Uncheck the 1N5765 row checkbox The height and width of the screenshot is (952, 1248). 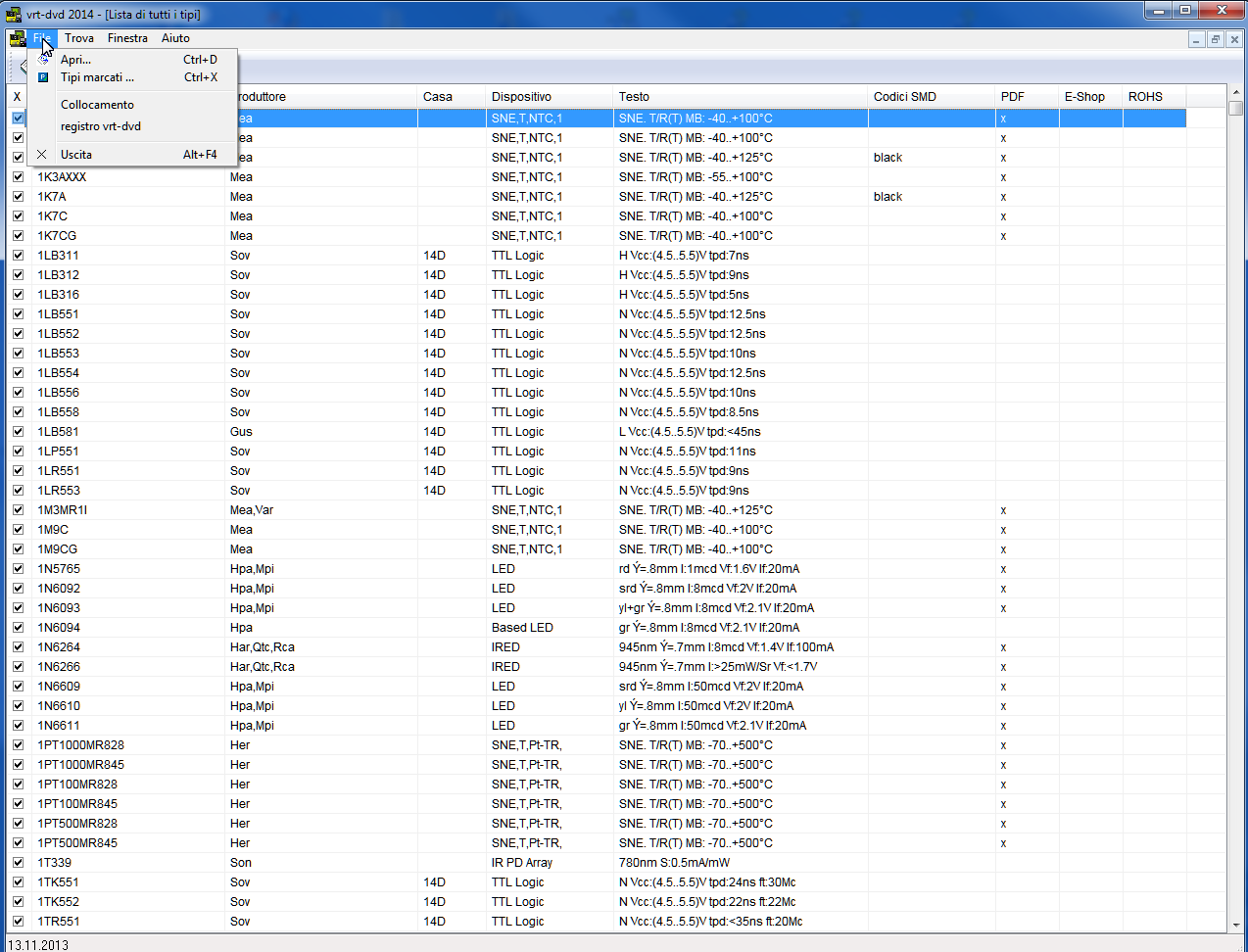tap(18, 569)
